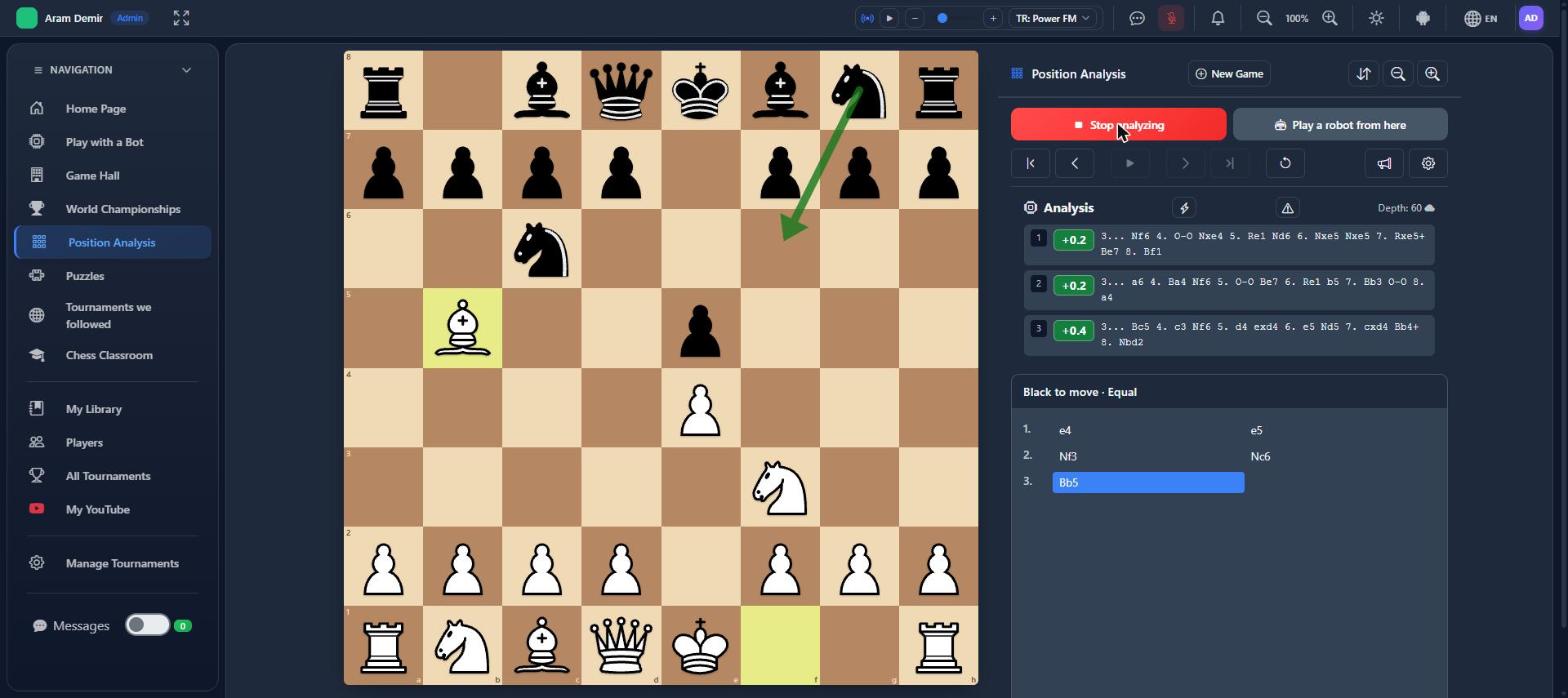The image size is (1568, 698).
Task: Collapse the NAVIGATION section chevron
Action: (x=186, y=70)
